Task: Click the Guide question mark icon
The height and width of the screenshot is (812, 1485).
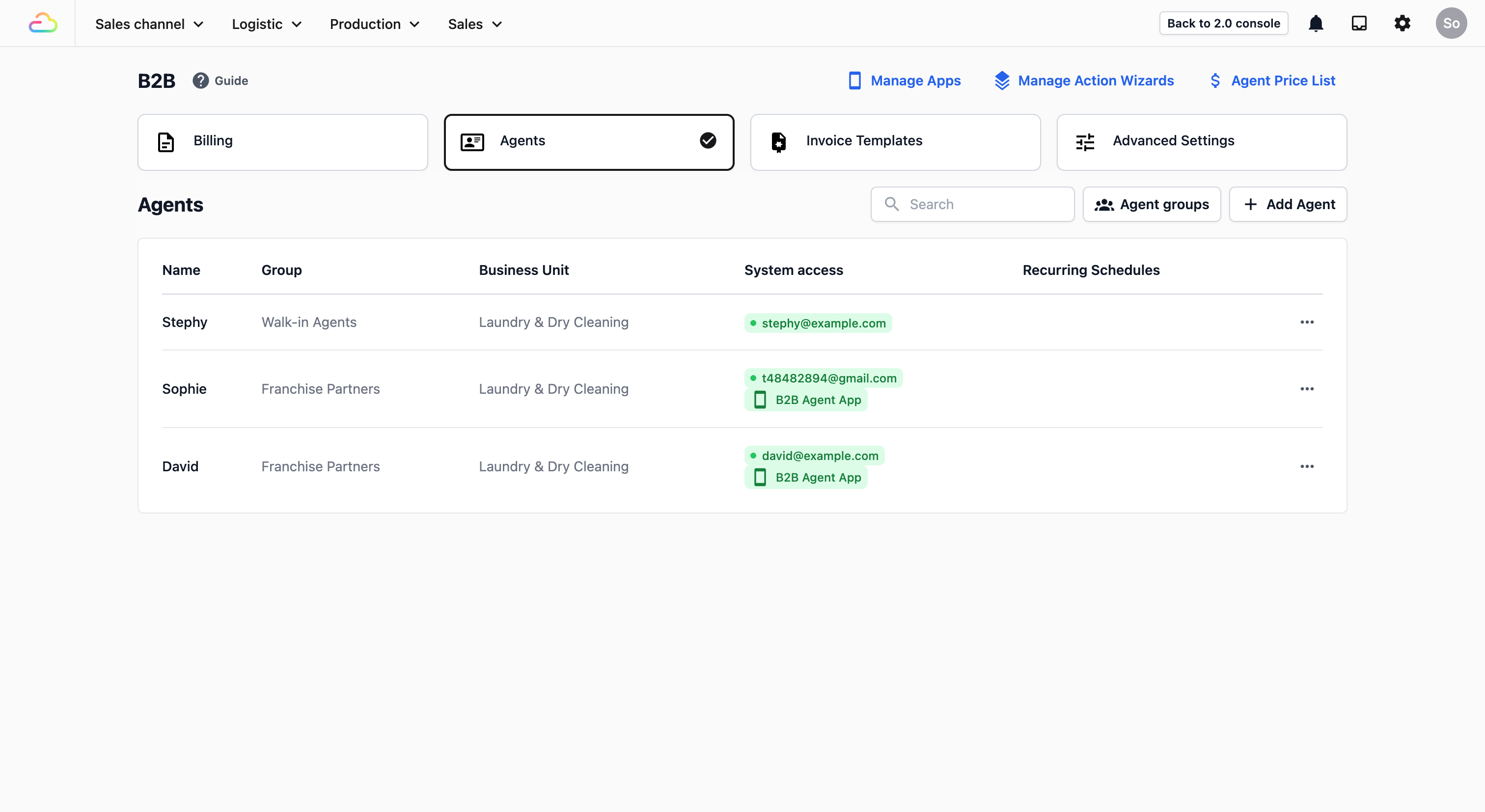Action: (200, 81)
